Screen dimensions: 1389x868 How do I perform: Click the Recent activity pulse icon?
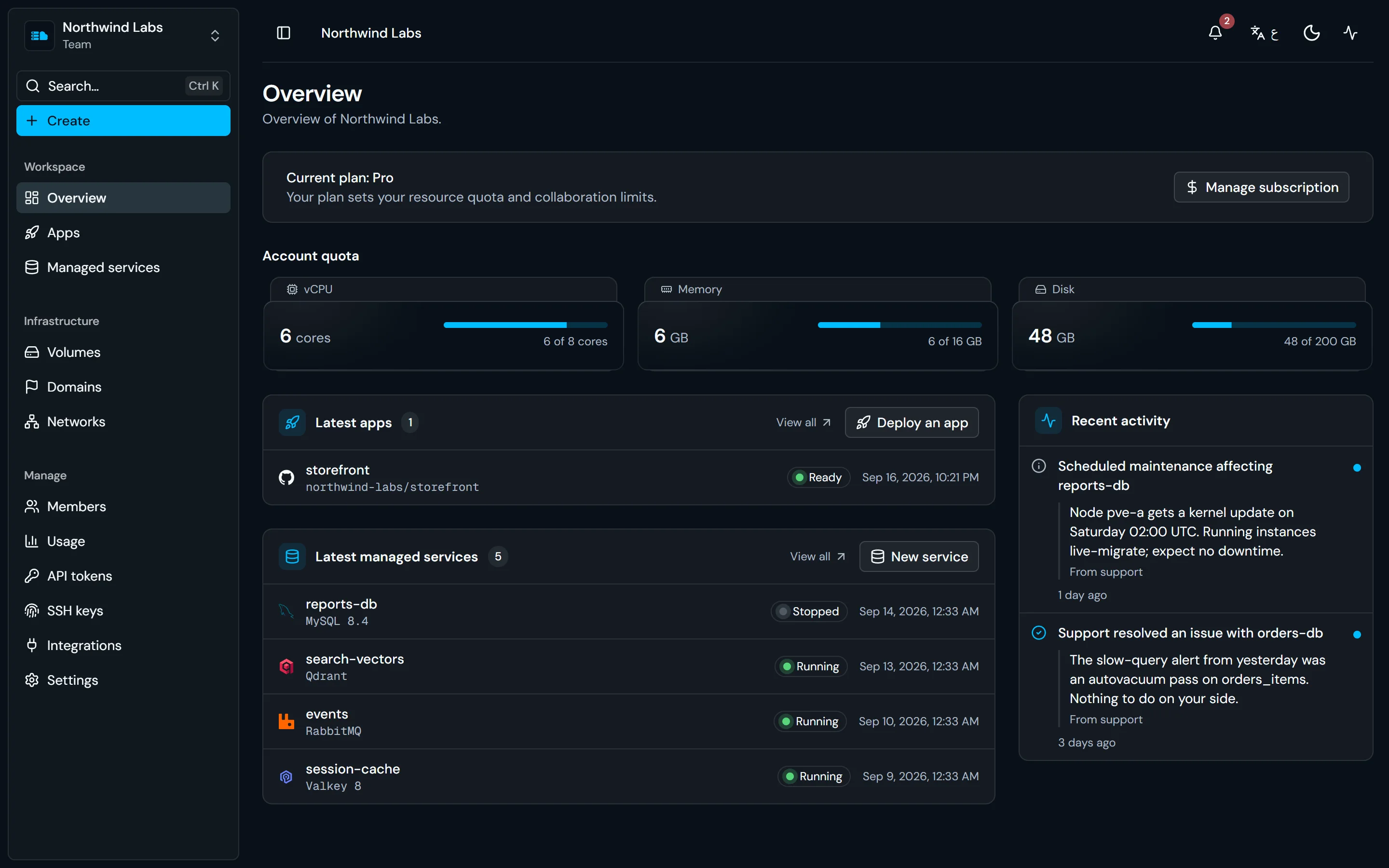(x=1048, y=421)
